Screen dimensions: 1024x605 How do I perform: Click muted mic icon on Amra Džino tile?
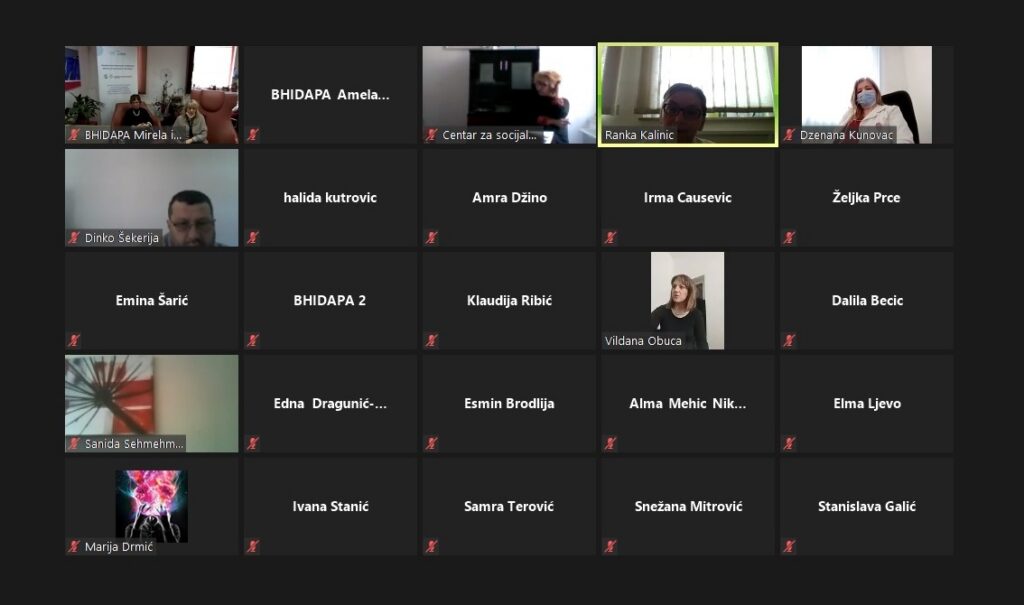tap(431, 238)
